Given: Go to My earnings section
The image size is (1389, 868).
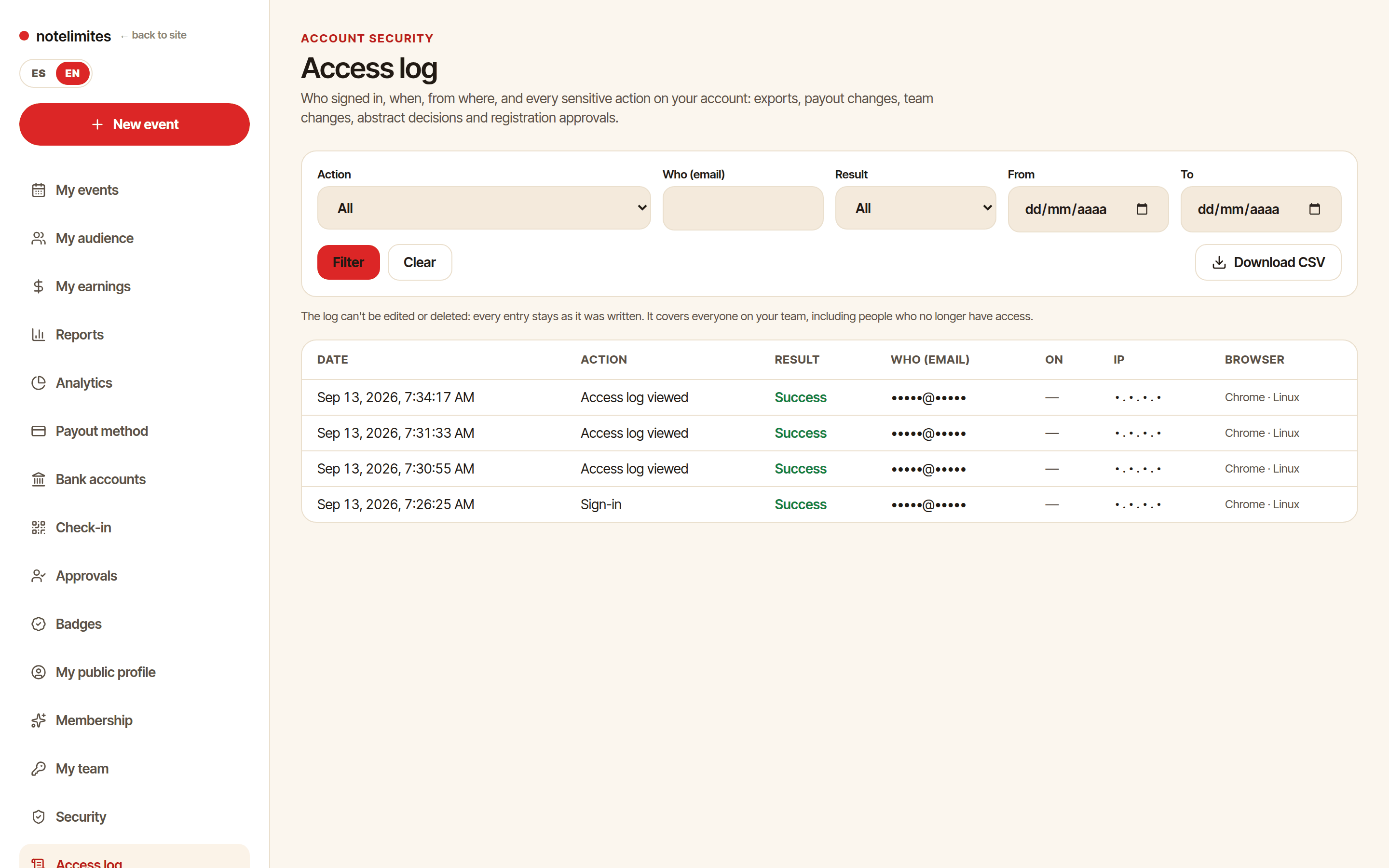Looking at the screenshot, I should pos(134,286).
